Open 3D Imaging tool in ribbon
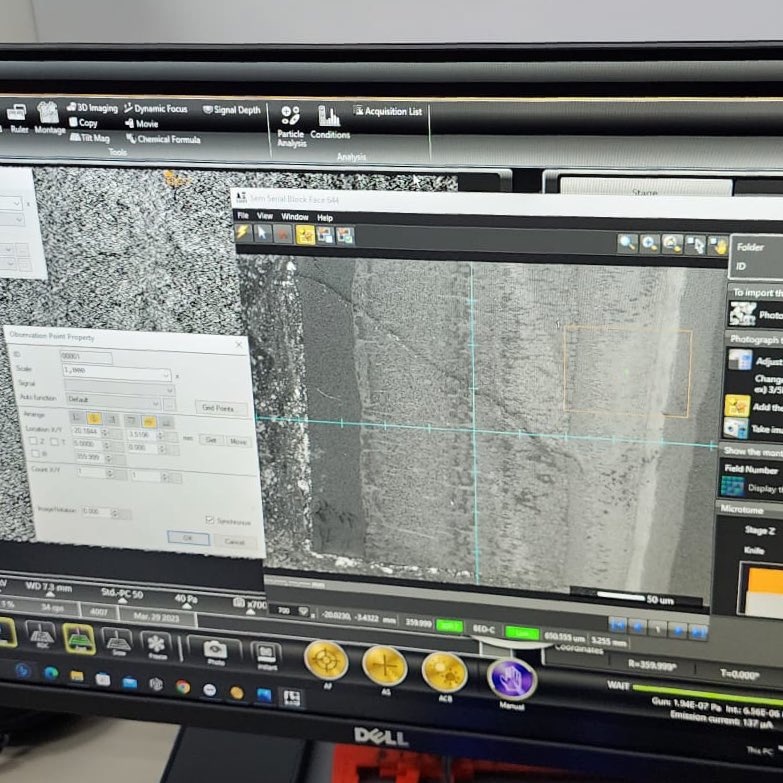The width and height of the screenshot is (783, 783). tap(92, 107)
